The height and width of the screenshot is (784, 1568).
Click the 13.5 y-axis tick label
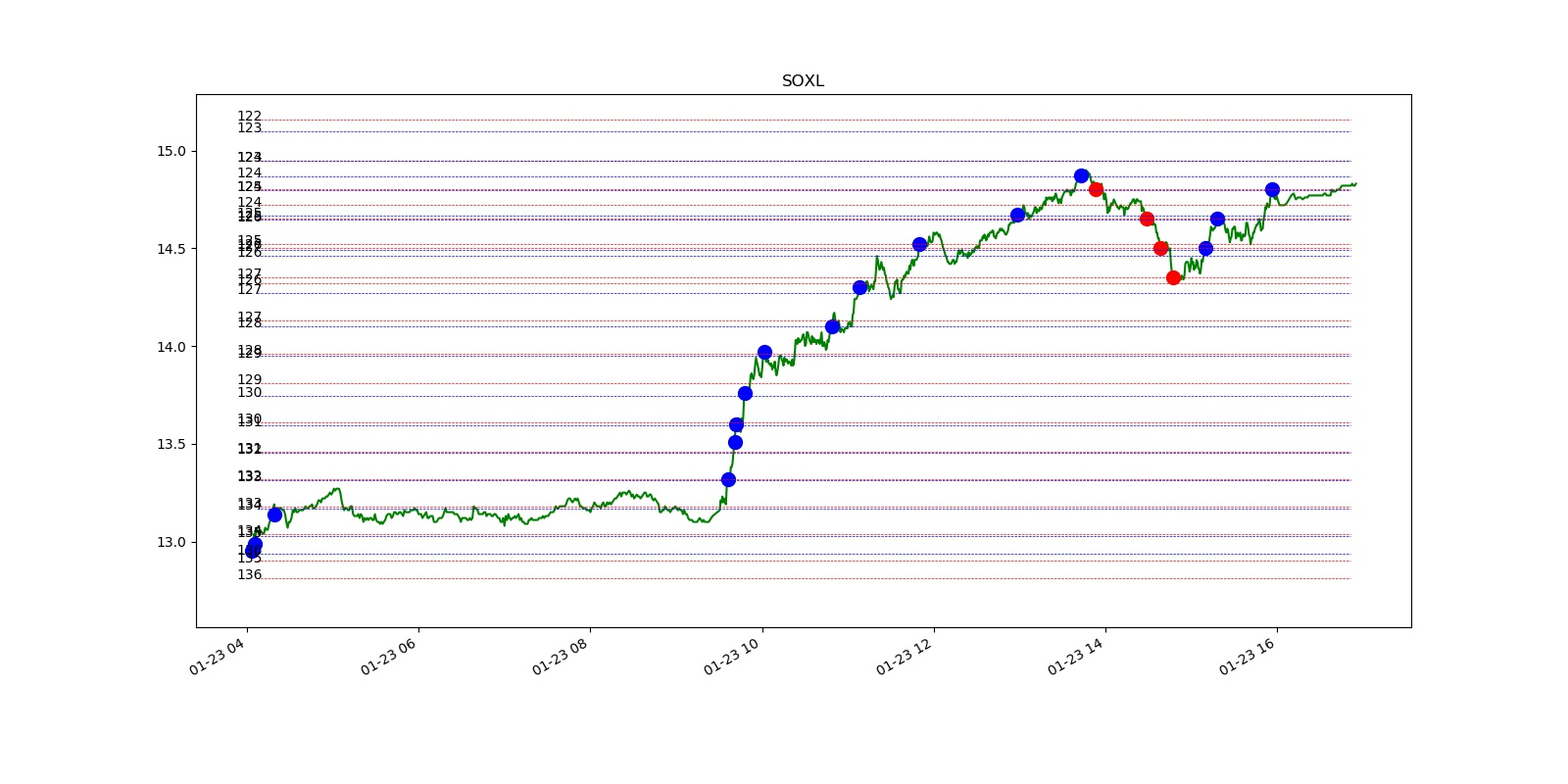coord(171,444)
